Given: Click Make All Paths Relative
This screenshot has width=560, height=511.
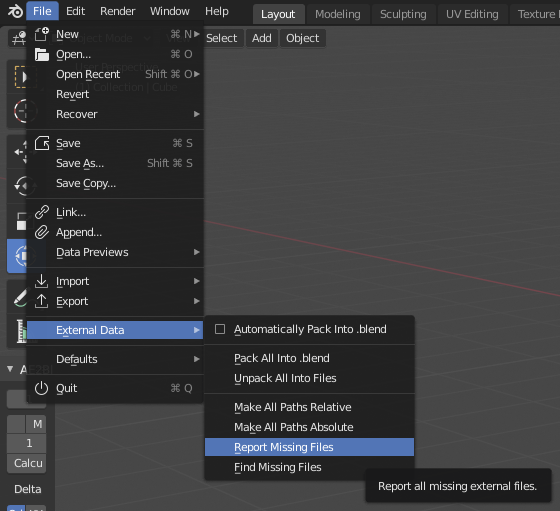Looking at the screenshot, I should (x=309, y=407).
